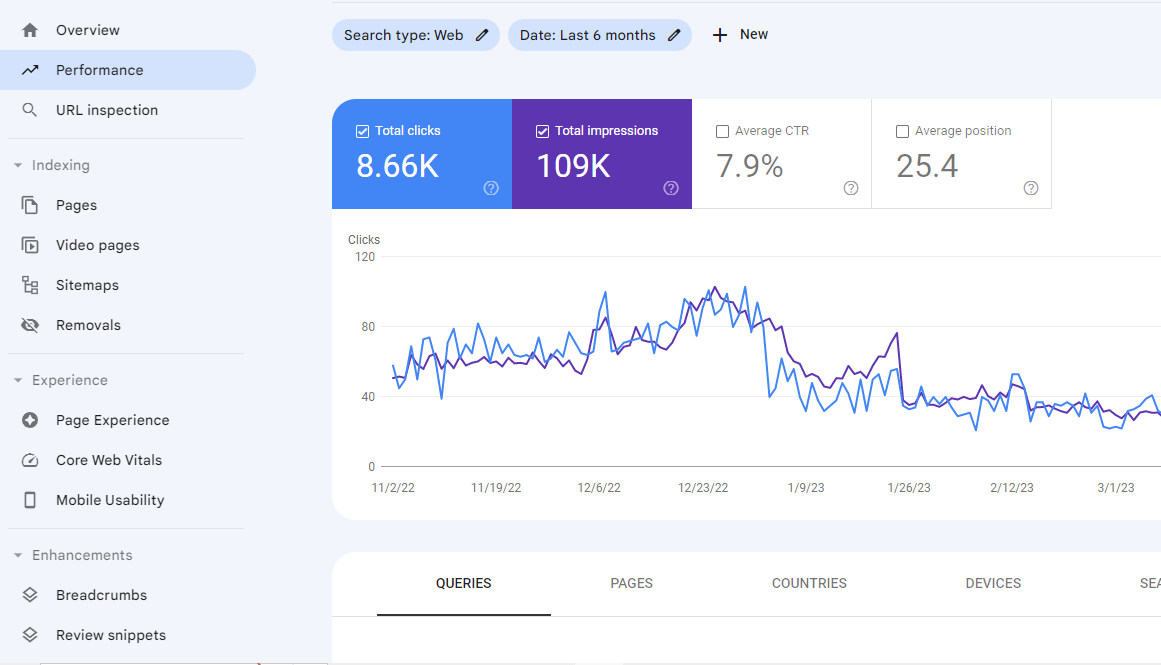Click the Overview home icon
This screenshot has width=1161, height=665.
[30, 30]
